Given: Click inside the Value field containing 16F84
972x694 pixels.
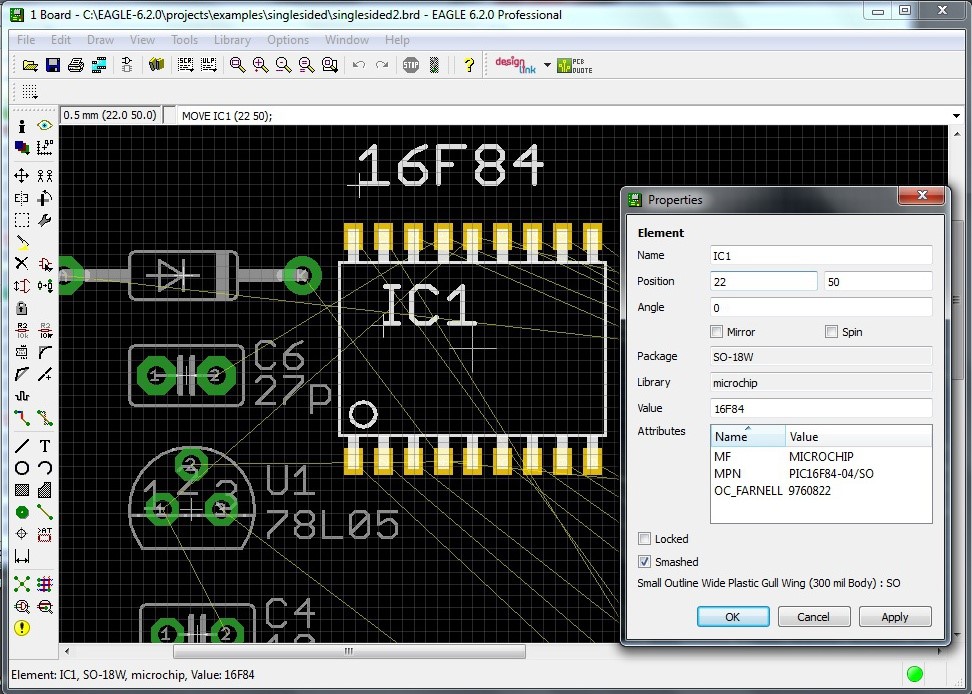Looking at the screenshot, I should coord(820,408).
